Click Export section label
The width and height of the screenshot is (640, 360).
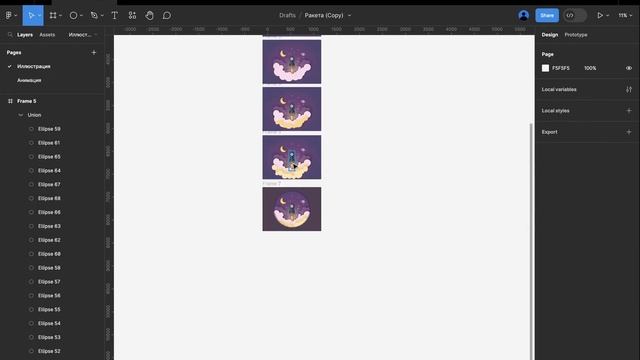[549, 132]
